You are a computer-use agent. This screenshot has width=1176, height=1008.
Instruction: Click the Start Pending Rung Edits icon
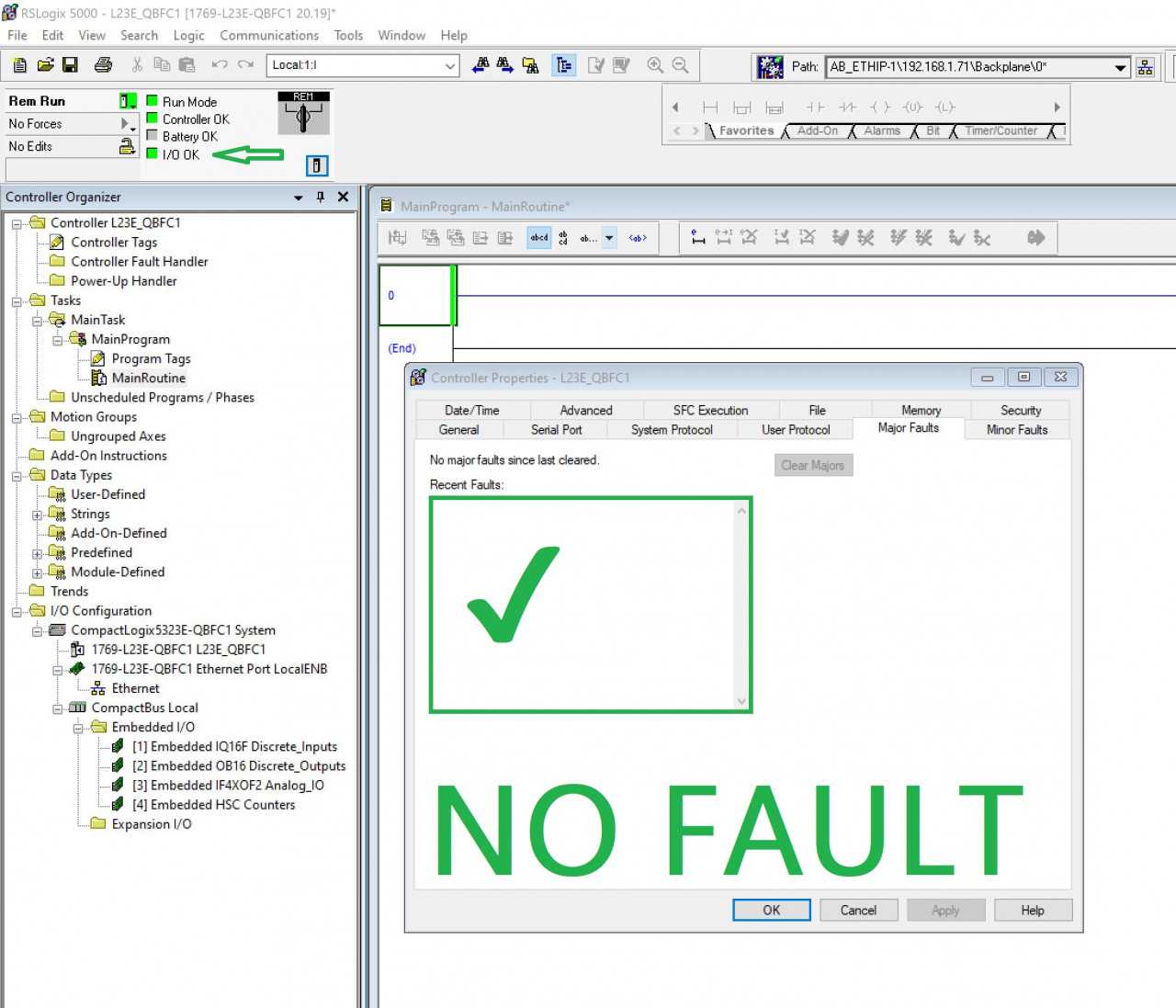coord(698,238)
